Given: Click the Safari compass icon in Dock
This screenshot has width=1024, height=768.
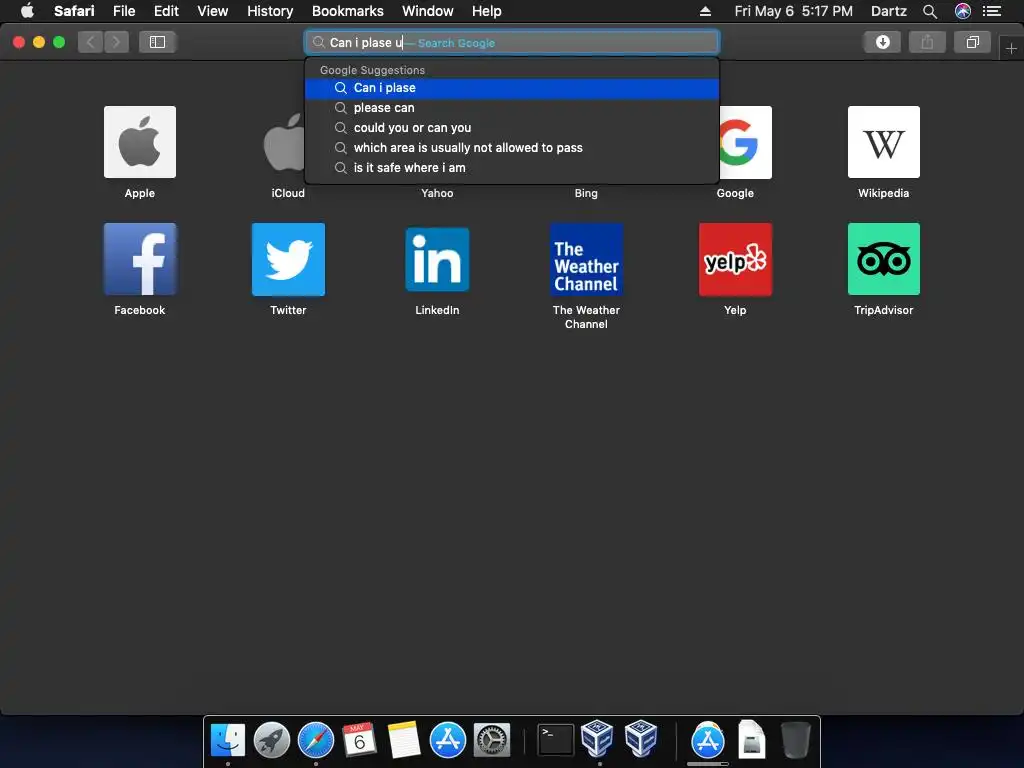Looking at the screenshot, I should [315, 740].
